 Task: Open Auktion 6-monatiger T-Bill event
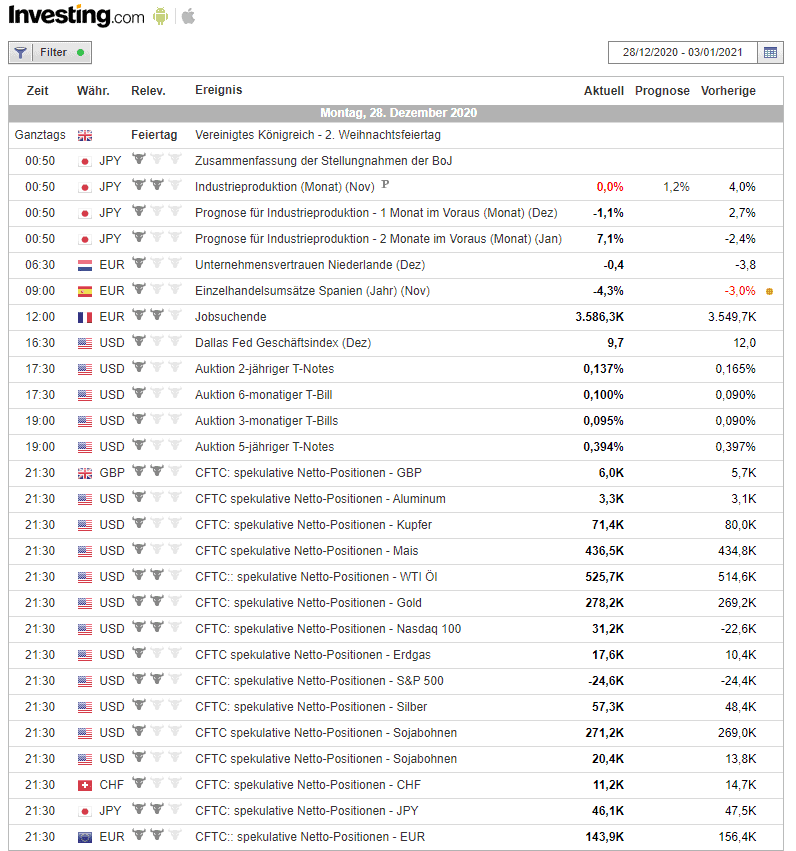(x=264, y=395)
